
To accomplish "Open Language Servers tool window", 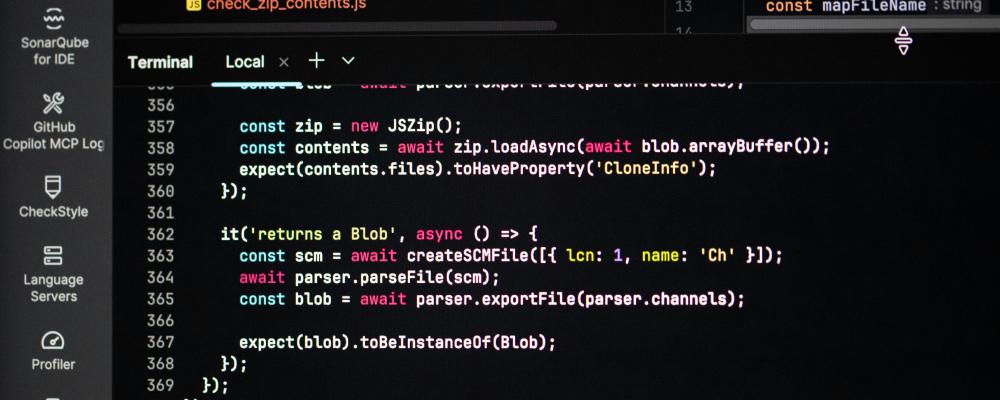I will coord(54,274).
